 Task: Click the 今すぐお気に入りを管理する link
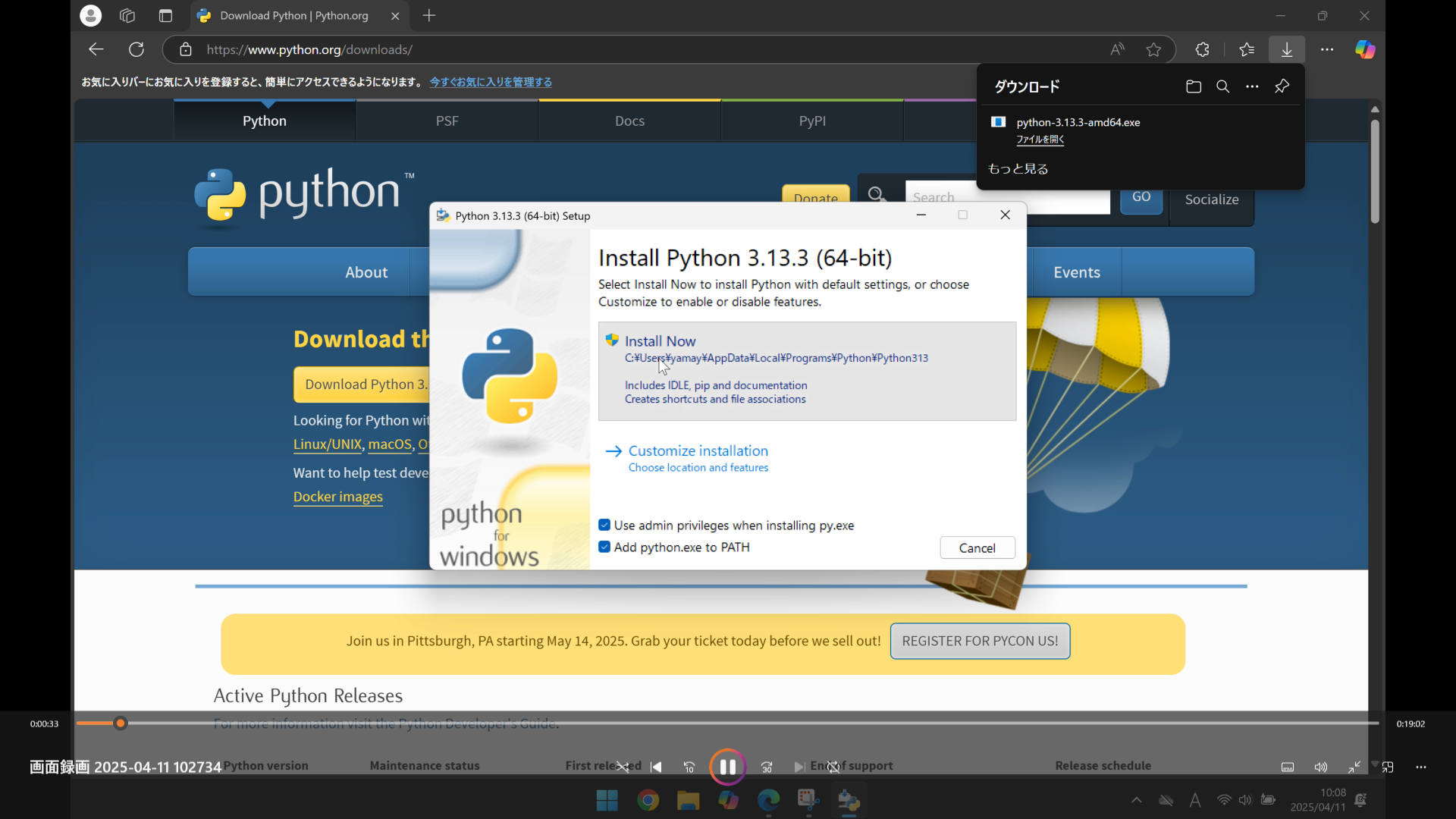click(491, 82)
